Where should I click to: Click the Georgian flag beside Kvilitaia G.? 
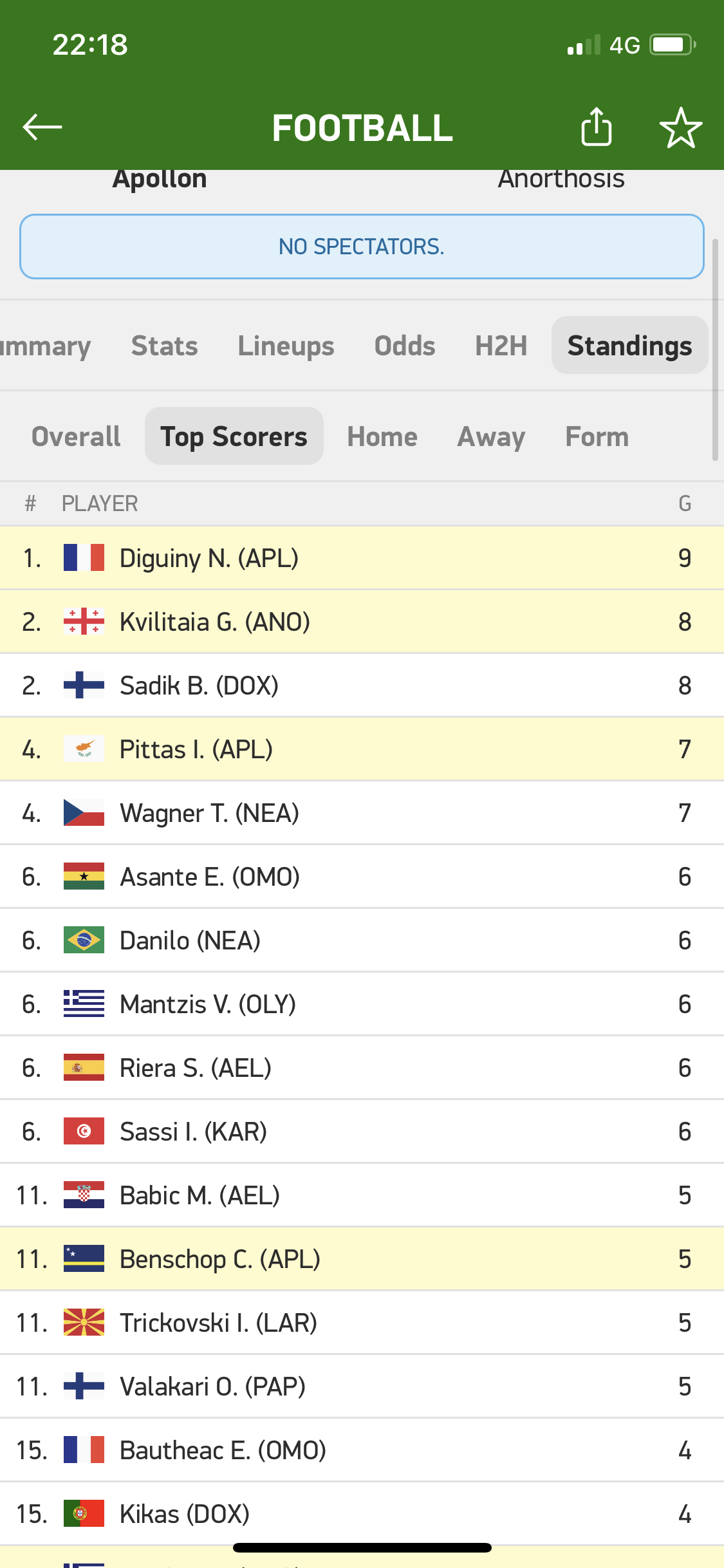tap(84, 622)
